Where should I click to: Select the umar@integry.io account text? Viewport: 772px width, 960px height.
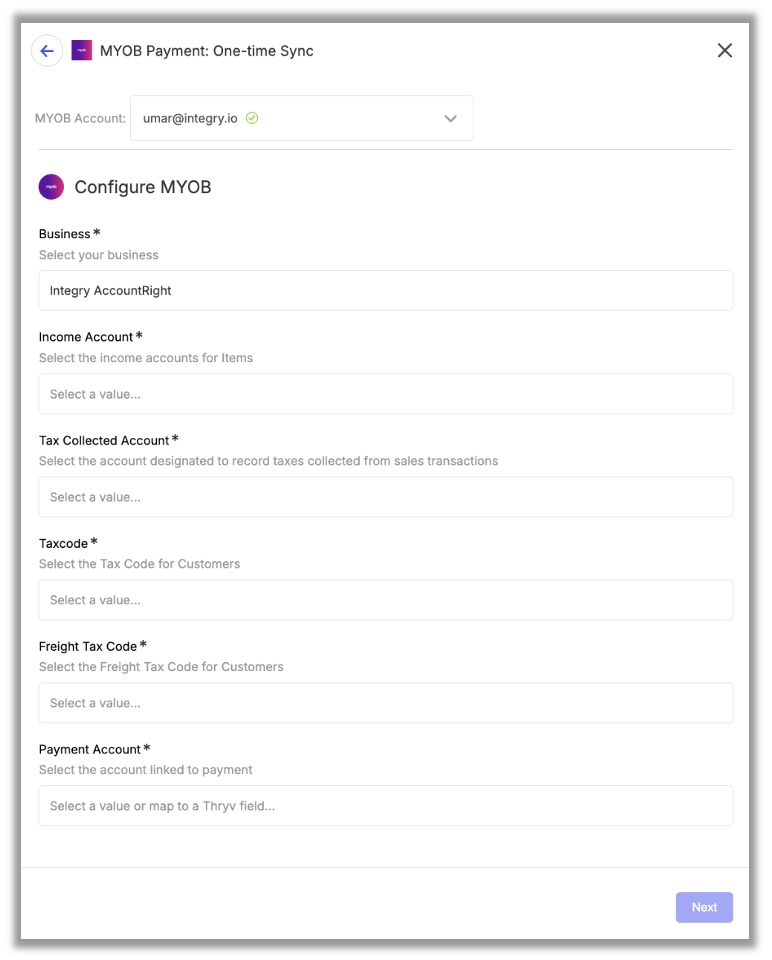tap(190, 118)
